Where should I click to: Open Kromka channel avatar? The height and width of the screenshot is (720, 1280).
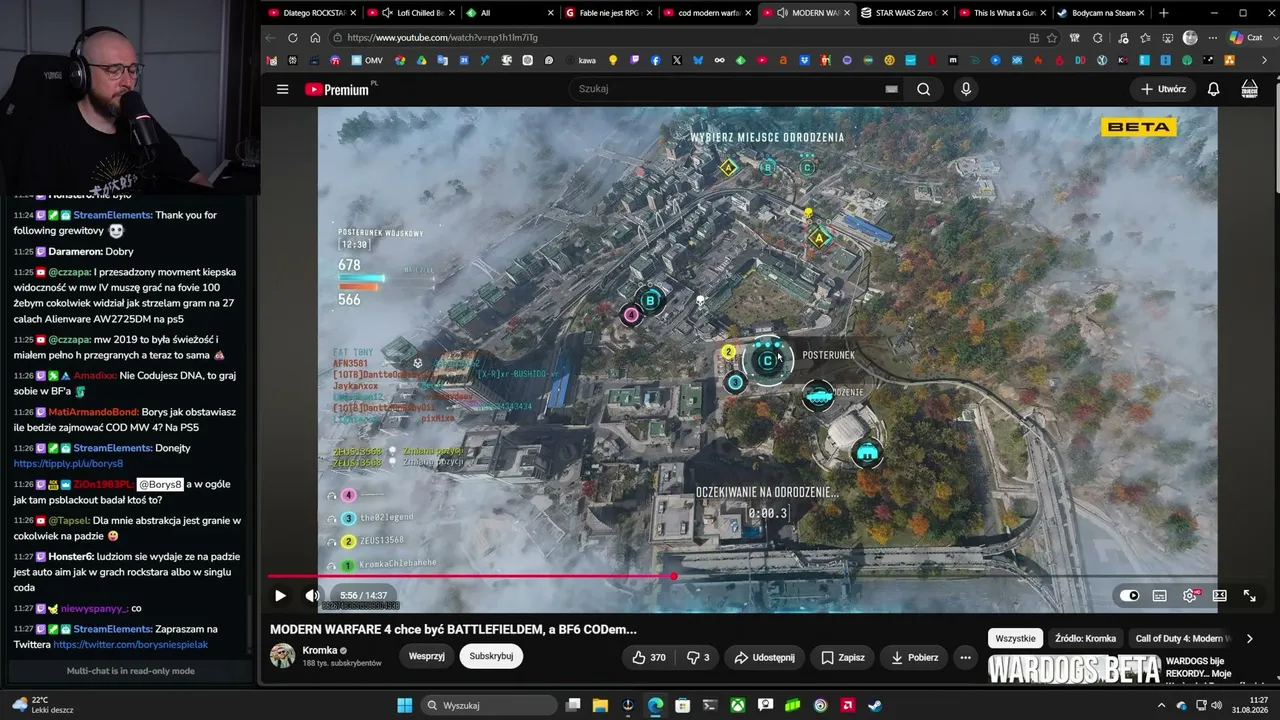(x=283, y=655)
